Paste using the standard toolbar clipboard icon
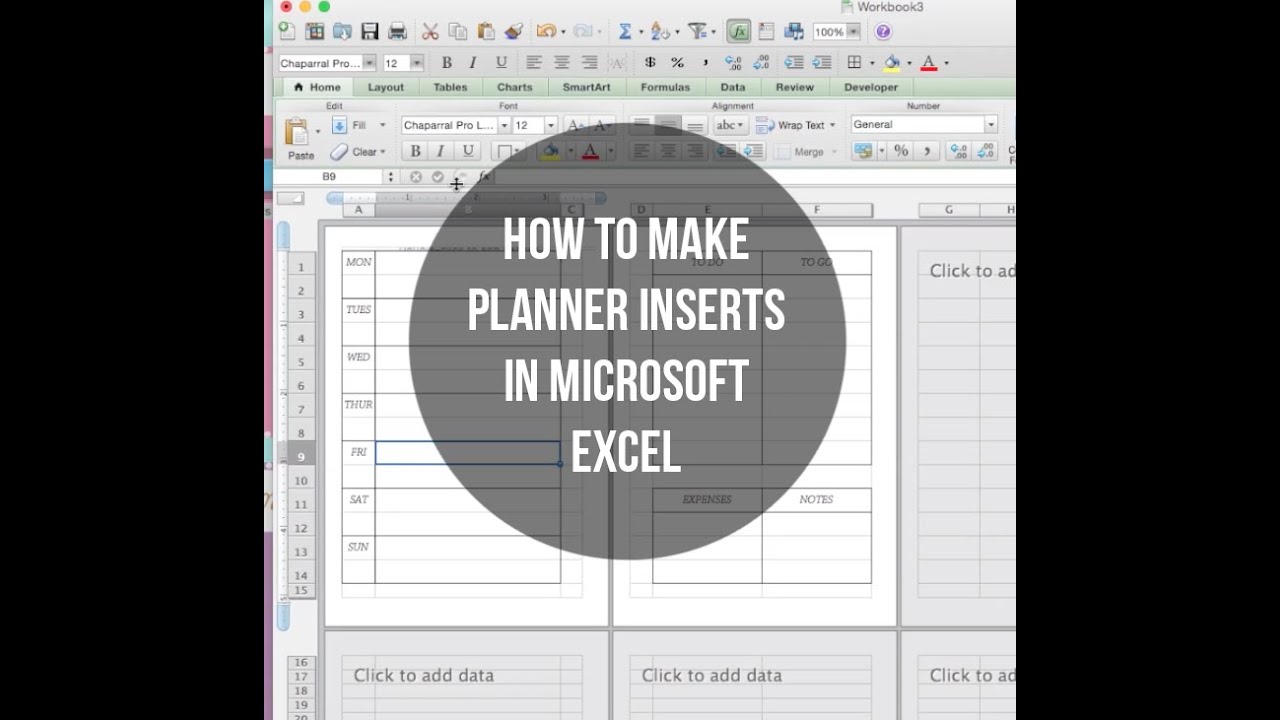Screen dimensions: 1280x720 [x=486, y=32]
